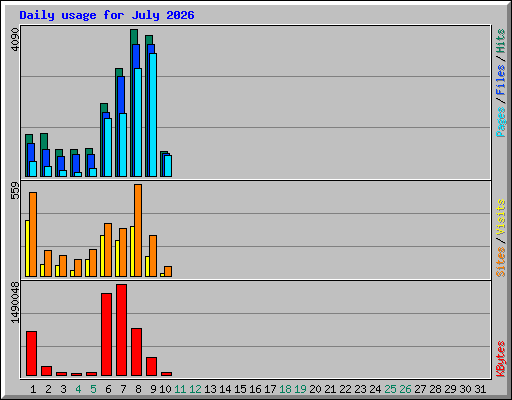Click the day 8 red KBytes bar
This screenshot has height=400, width=512.
coord(136,352)
